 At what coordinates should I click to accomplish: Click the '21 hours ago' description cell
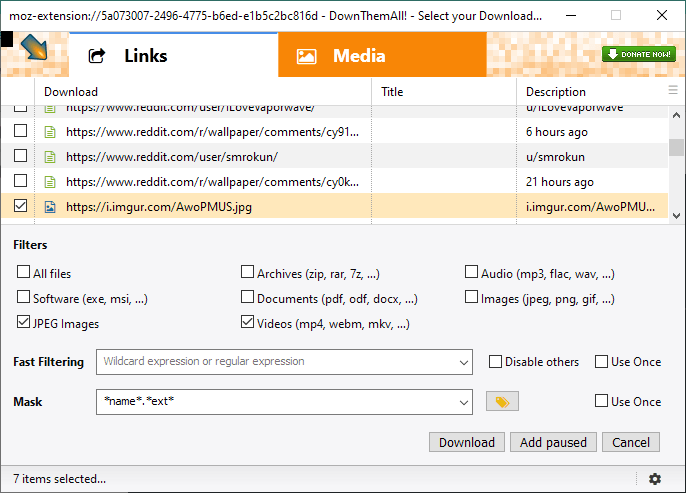pos(560,182)
